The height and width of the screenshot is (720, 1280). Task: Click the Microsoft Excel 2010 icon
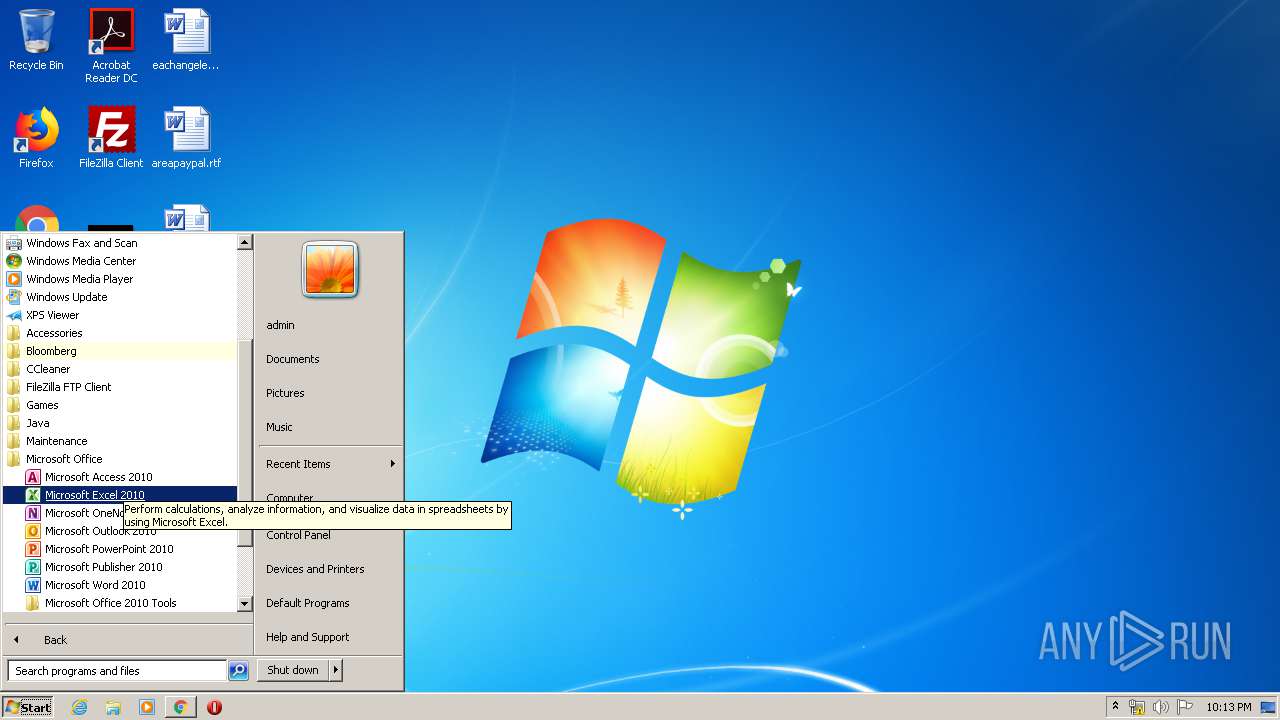[x=33, y=495]
